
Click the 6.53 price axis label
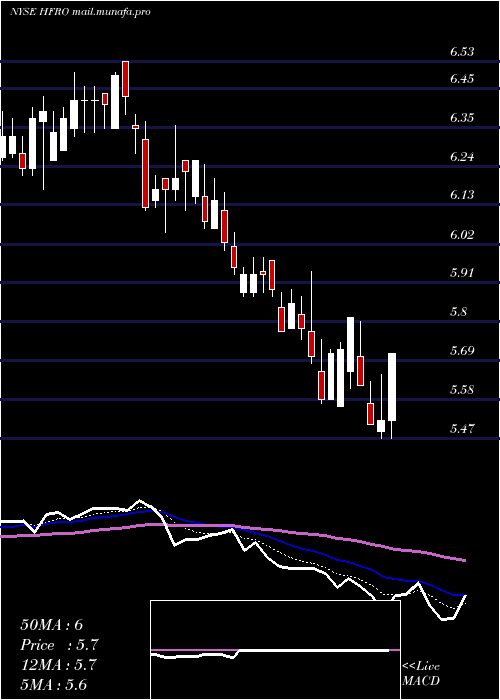(462, 52)
